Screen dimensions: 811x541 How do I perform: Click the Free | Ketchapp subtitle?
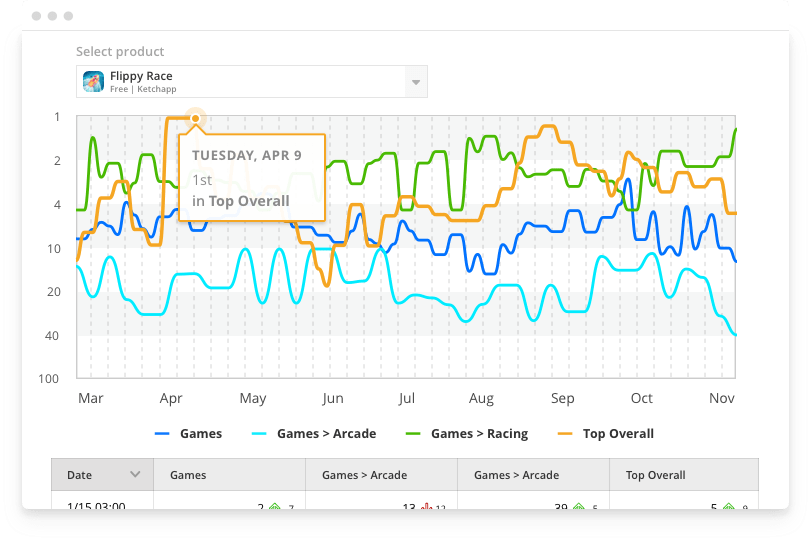143,89
